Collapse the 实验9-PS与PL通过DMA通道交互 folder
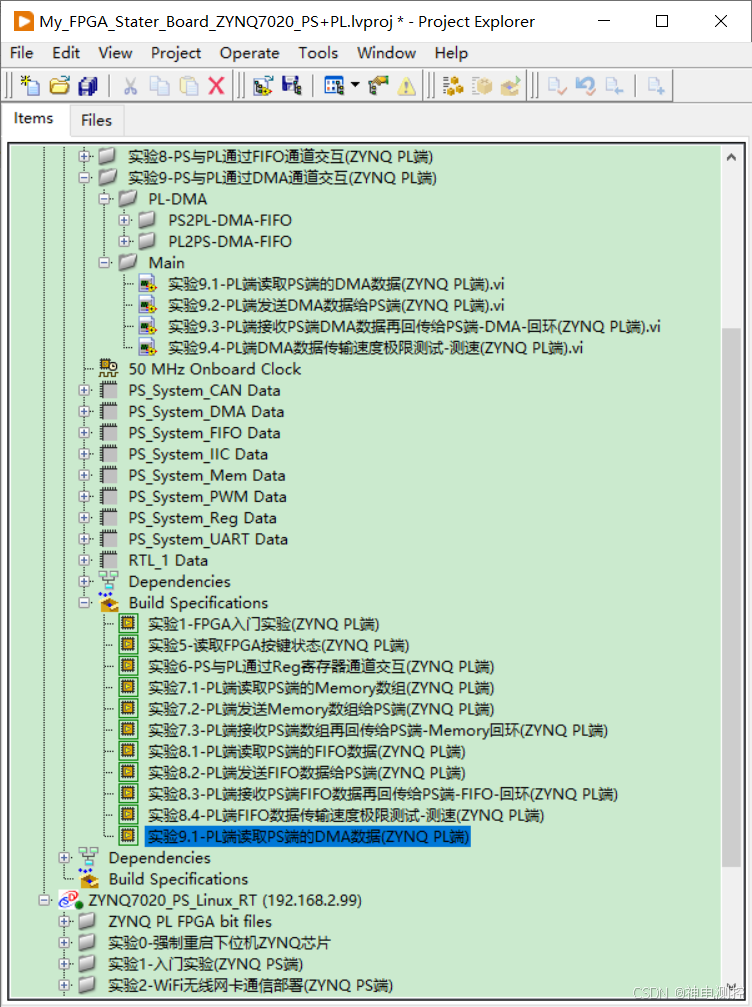The width and height of the screenshot is (752, 1007). click(x=84, y=177)
